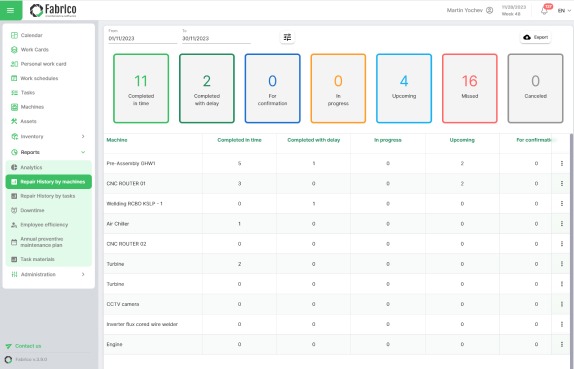The image size is (574, 369).
Task: Click the CCTV camera machine name
Action: [123, 305]
